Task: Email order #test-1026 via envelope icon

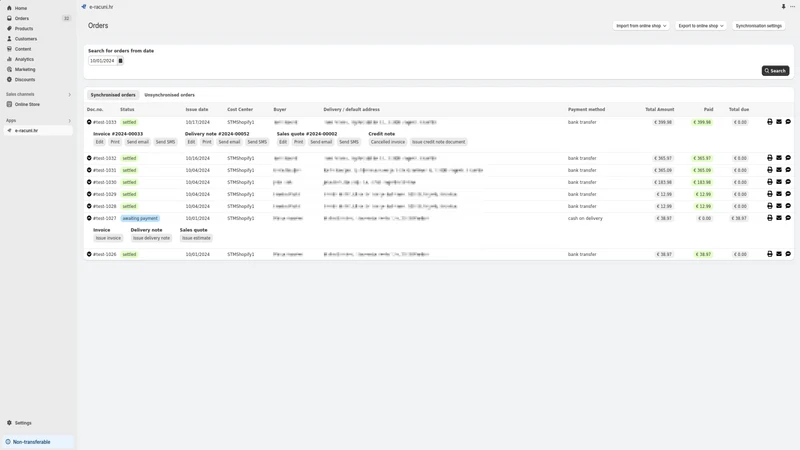Action: (x=779, y=254)
